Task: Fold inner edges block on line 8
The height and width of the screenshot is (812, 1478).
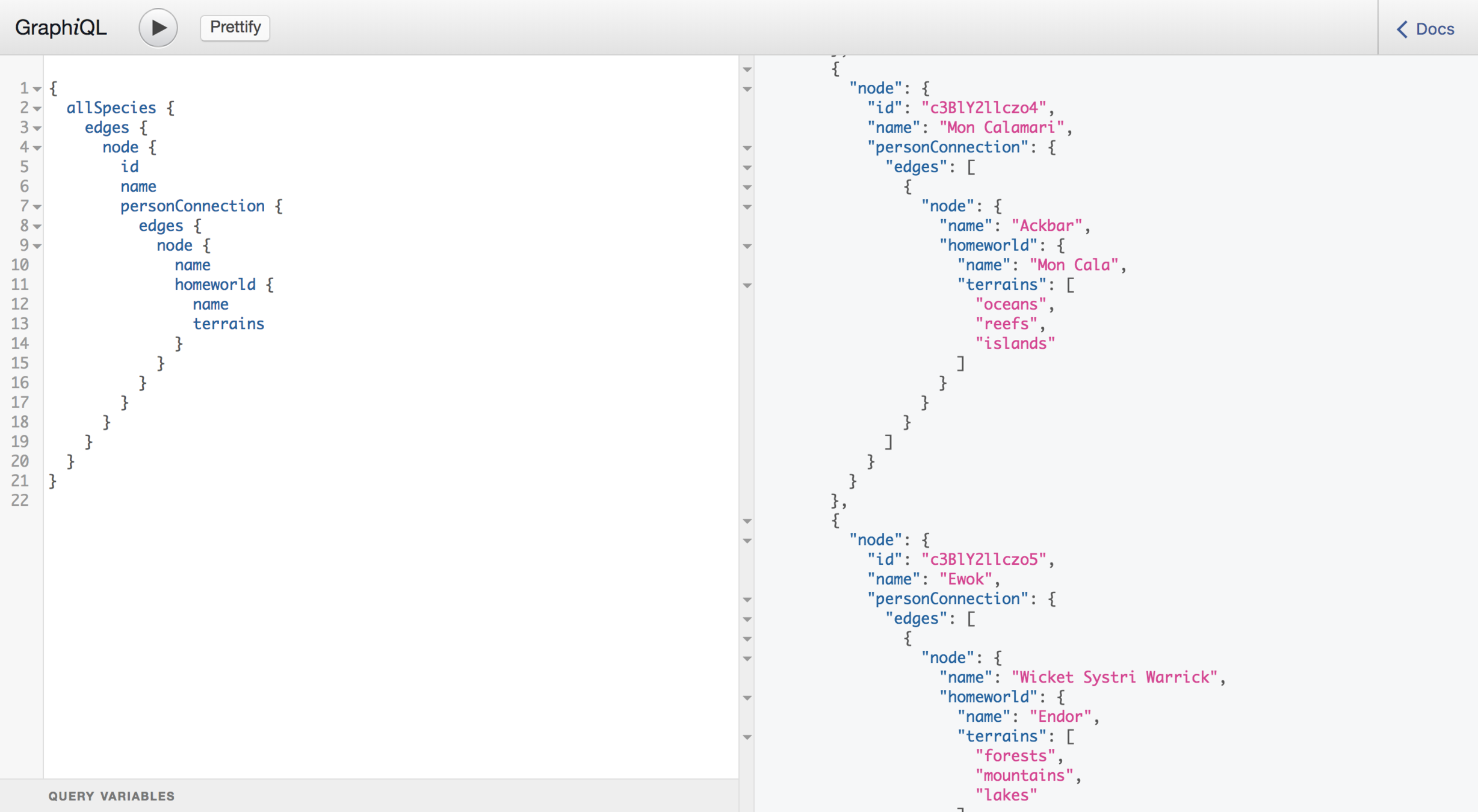Action: tap(37, 227)
